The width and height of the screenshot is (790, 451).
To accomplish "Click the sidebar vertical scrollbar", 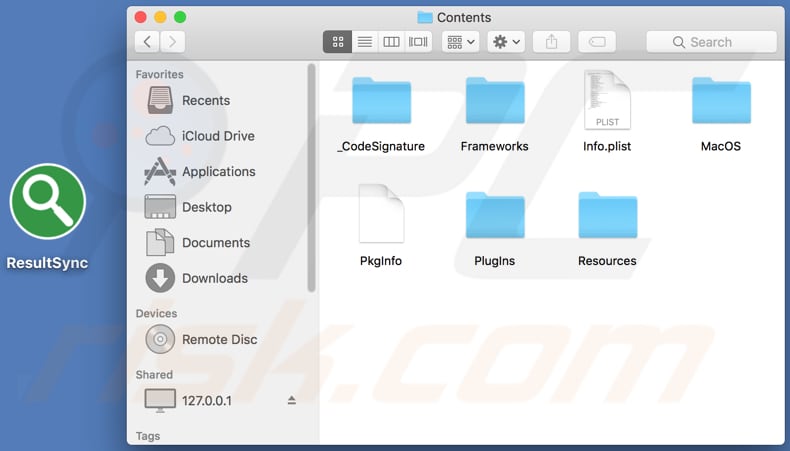I will pyautogui.click(x=311, y=177).
